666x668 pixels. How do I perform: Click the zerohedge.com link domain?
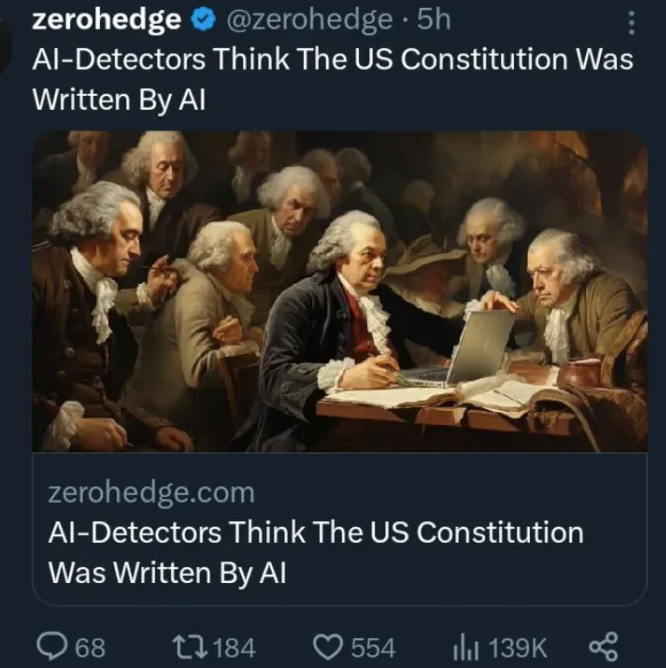point(151,492)
